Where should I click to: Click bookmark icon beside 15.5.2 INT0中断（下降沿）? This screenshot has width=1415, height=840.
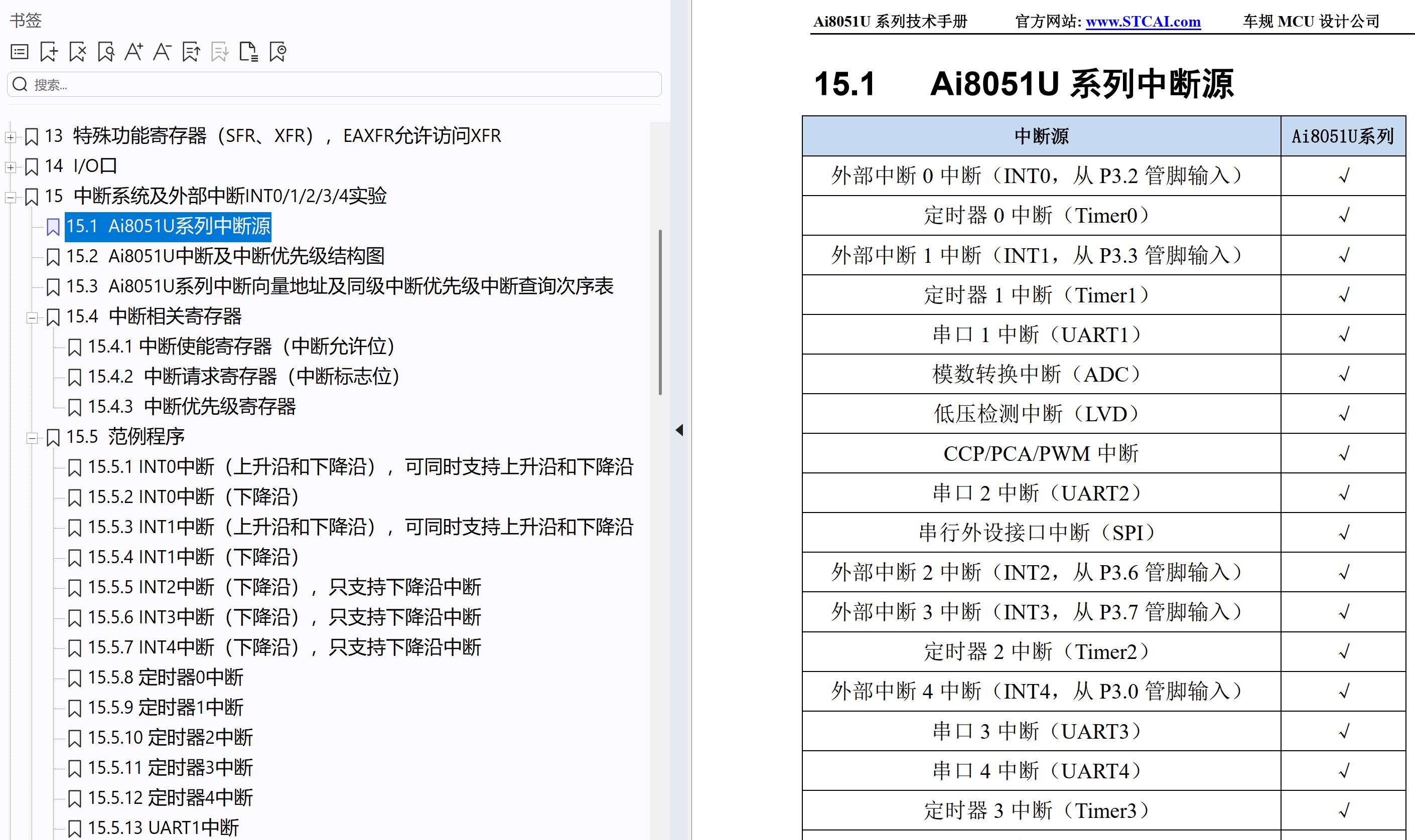pyautogui.click(x=75, y=497)
